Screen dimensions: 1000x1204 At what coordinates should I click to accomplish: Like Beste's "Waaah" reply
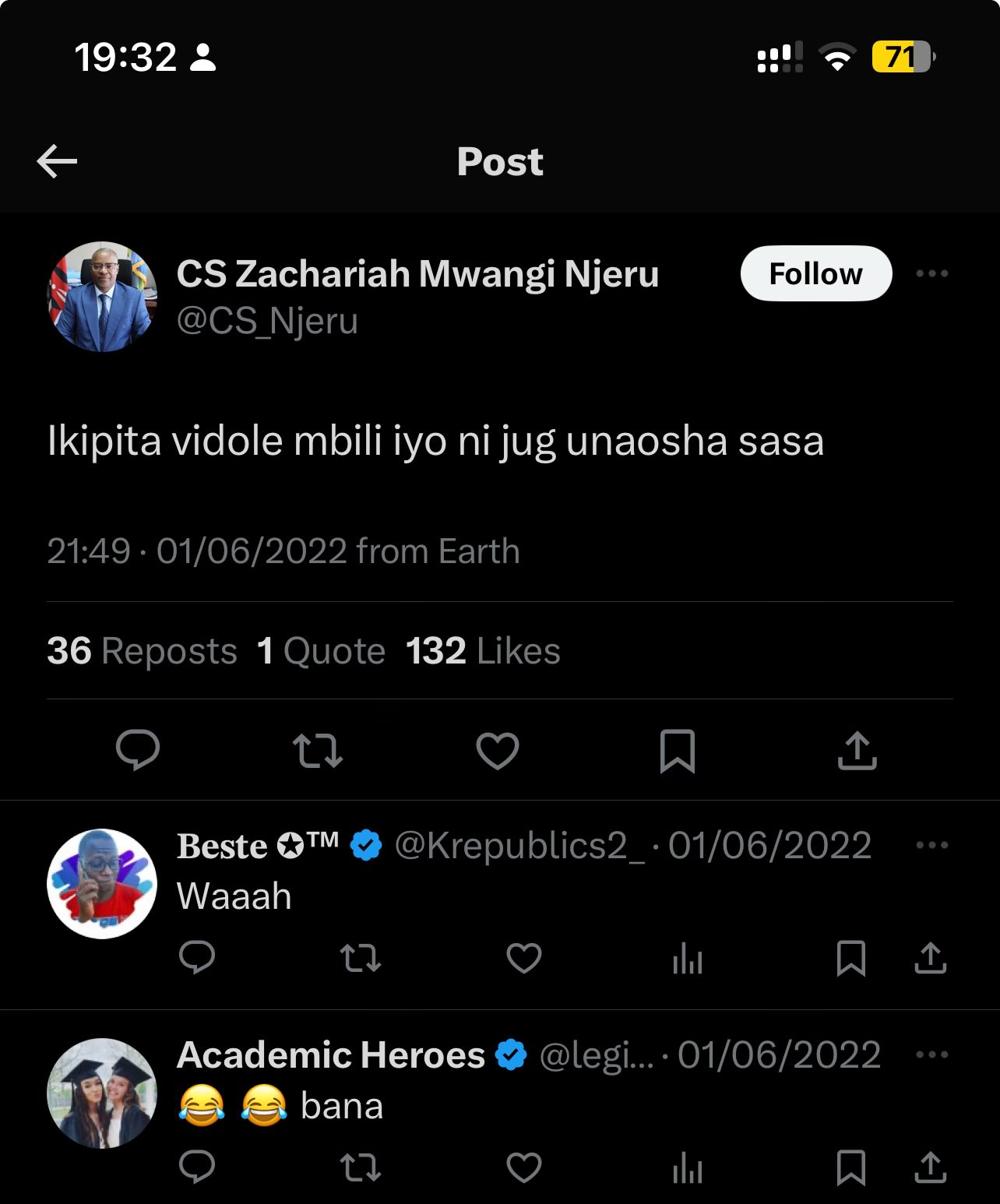pyautogui.click(x=524, y=958)
